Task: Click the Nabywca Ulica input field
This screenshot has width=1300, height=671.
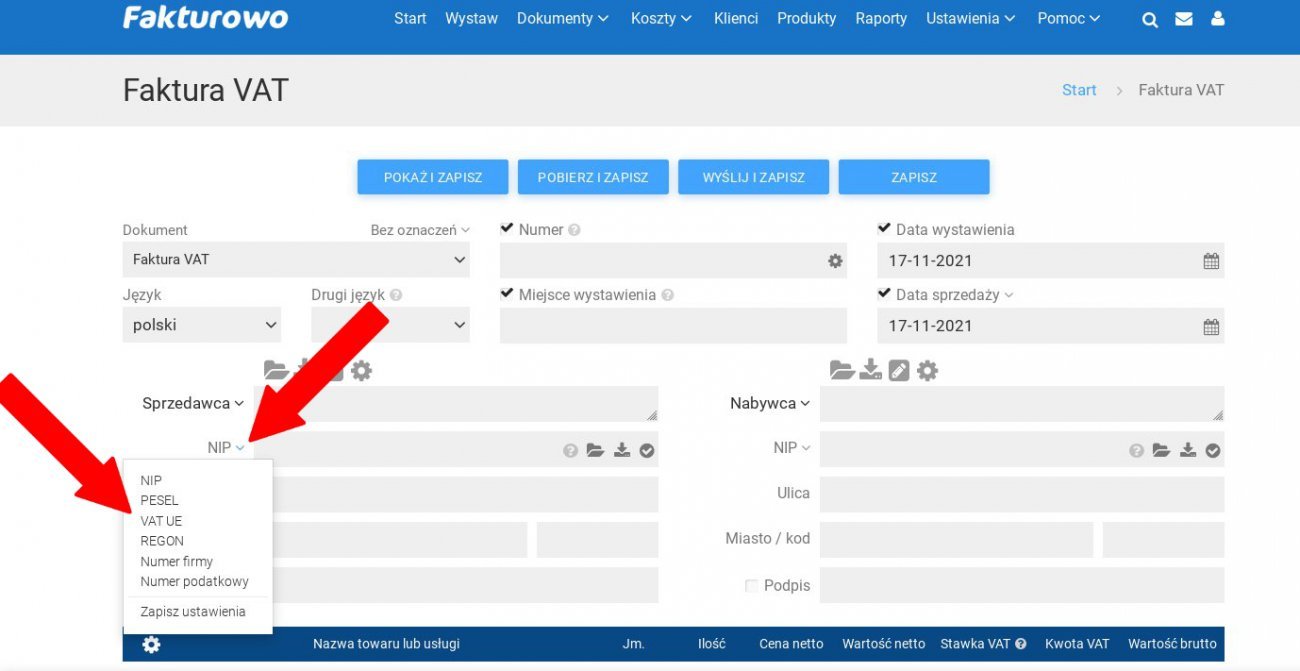Action: click(x=1021, y=494)
